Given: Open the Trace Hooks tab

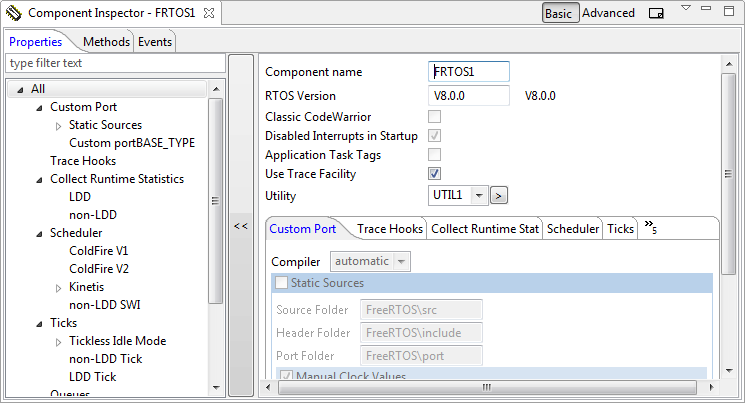Looking at the screenshot, I should click(389, 229).
